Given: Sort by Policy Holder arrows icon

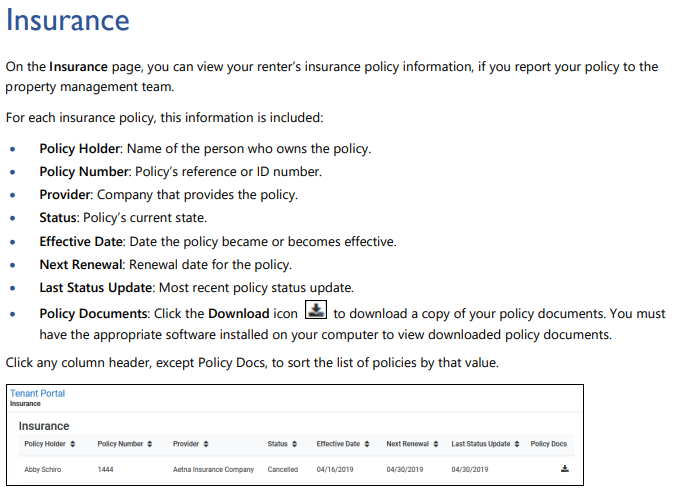Looking at the screenshot, I should [x=73, y=444].
